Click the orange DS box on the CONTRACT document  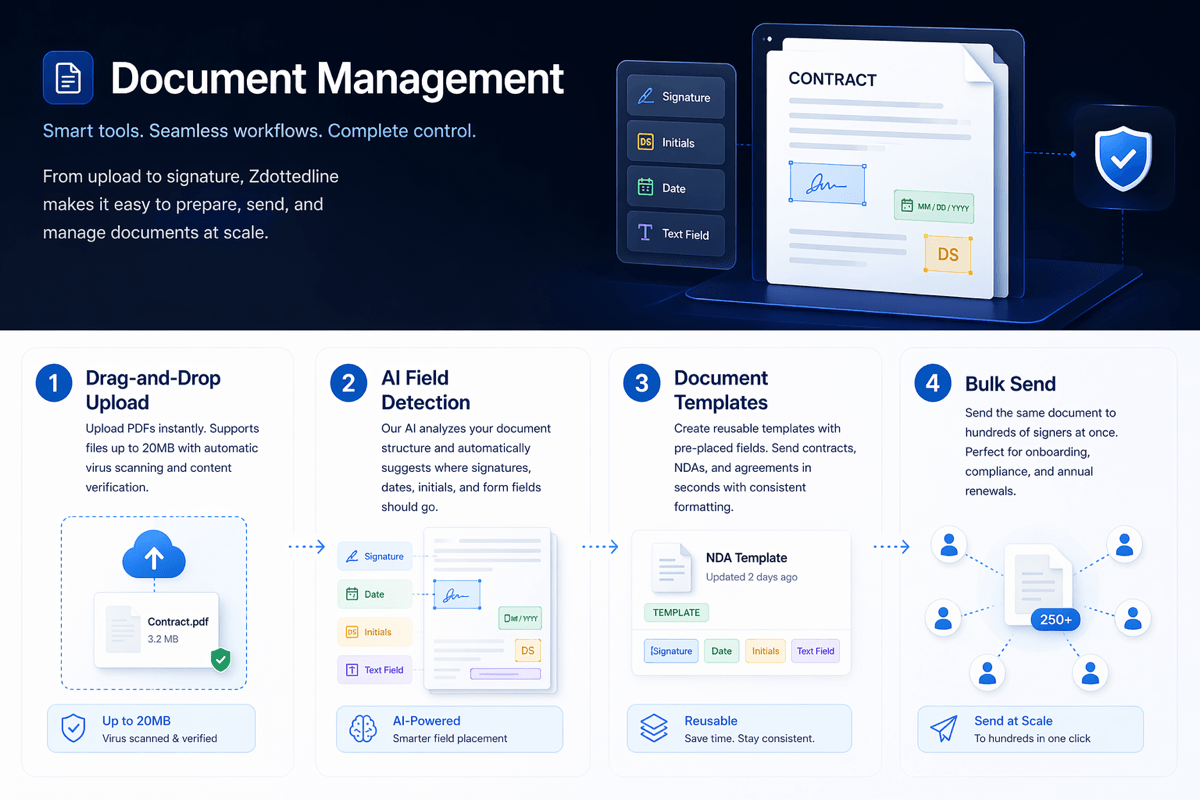click(947, 254)
